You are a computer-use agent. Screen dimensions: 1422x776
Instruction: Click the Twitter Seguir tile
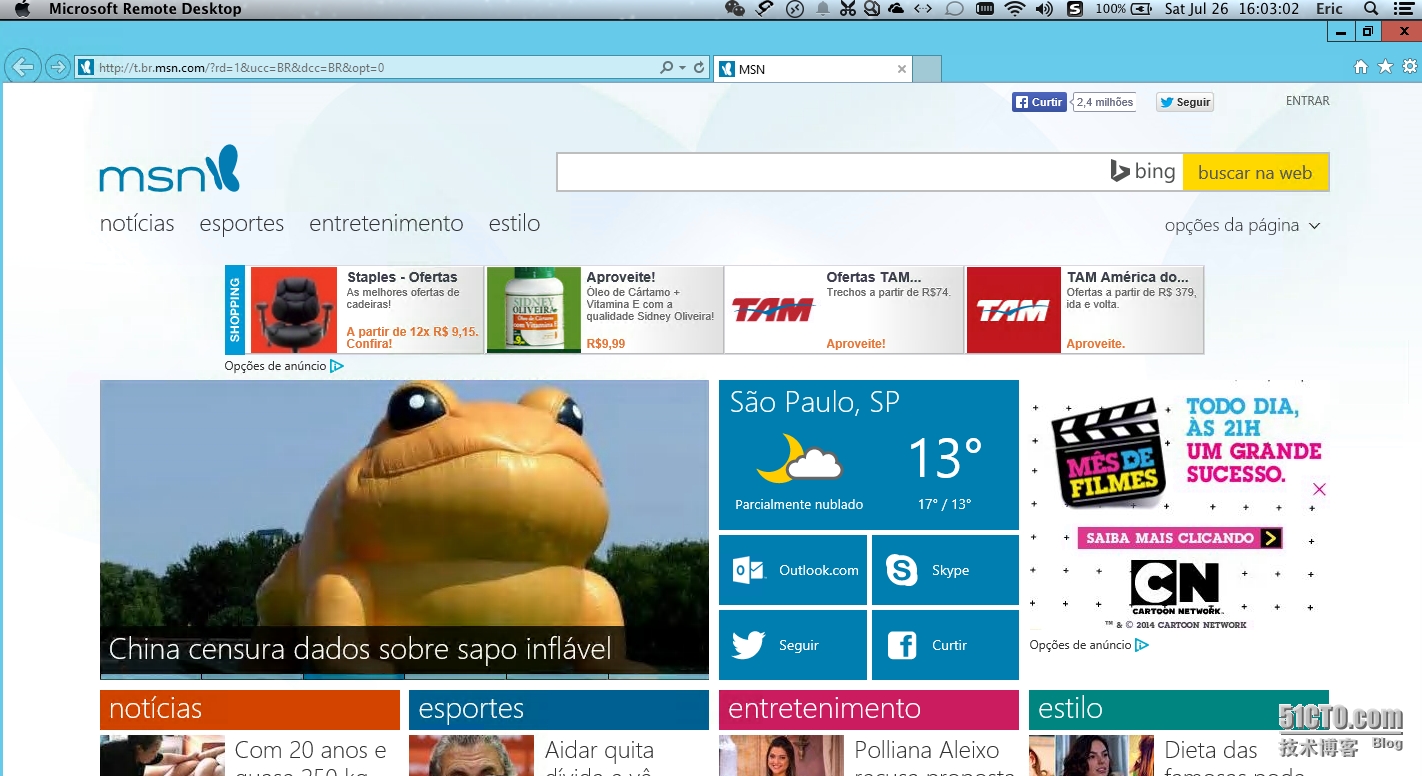coord(793,645)
